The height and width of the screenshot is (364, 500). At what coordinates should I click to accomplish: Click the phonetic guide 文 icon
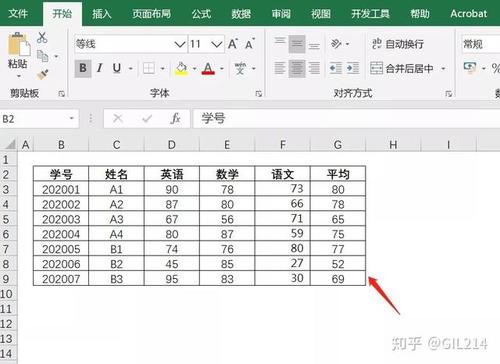[x=240, y=68]
